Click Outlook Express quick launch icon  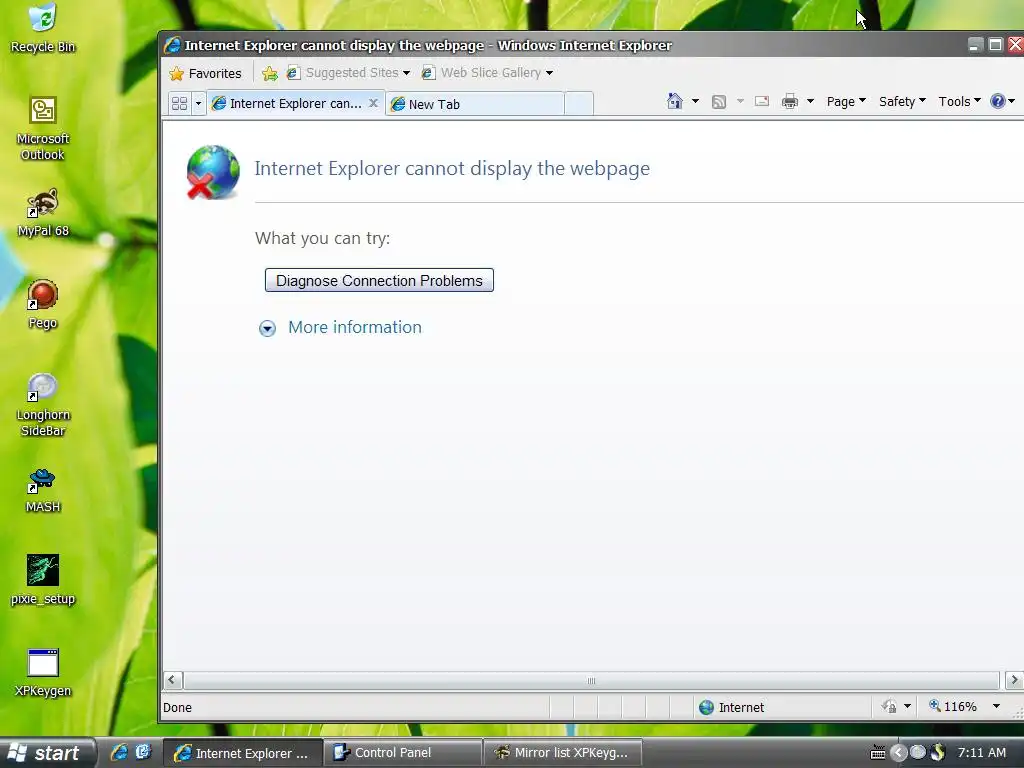(143, 752)
